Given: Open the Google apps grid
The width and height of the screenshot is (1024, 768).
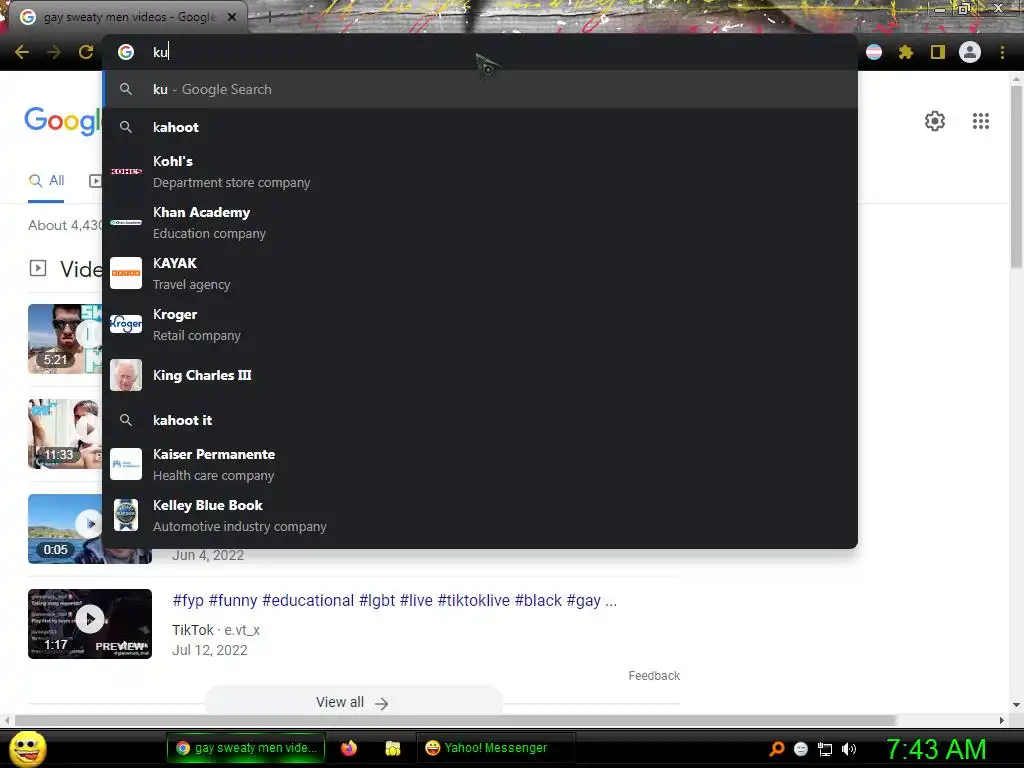Looking at the screenshot, I should click(x=980, y=121).
